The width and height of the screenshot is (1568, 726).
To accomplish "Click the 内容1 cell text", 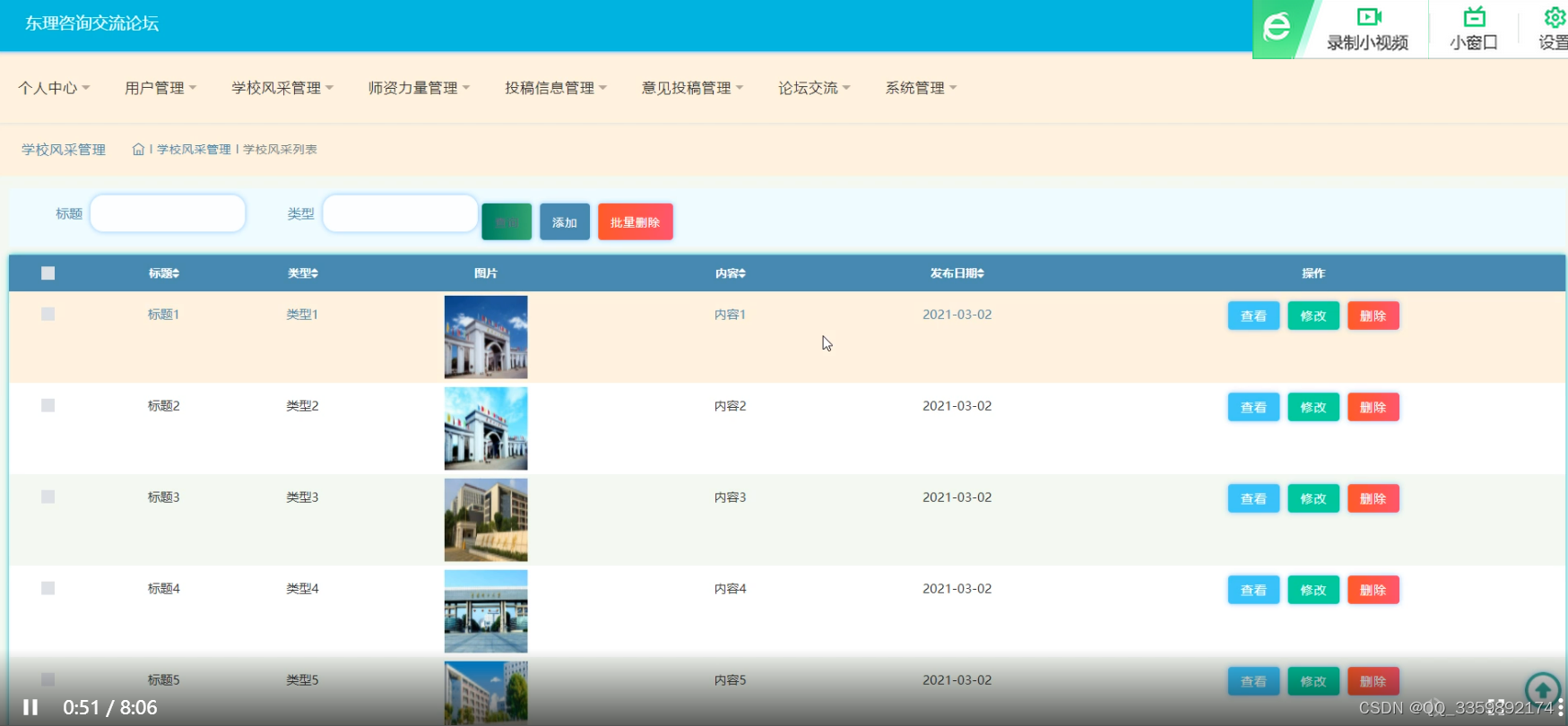I will tap(730, 315).
